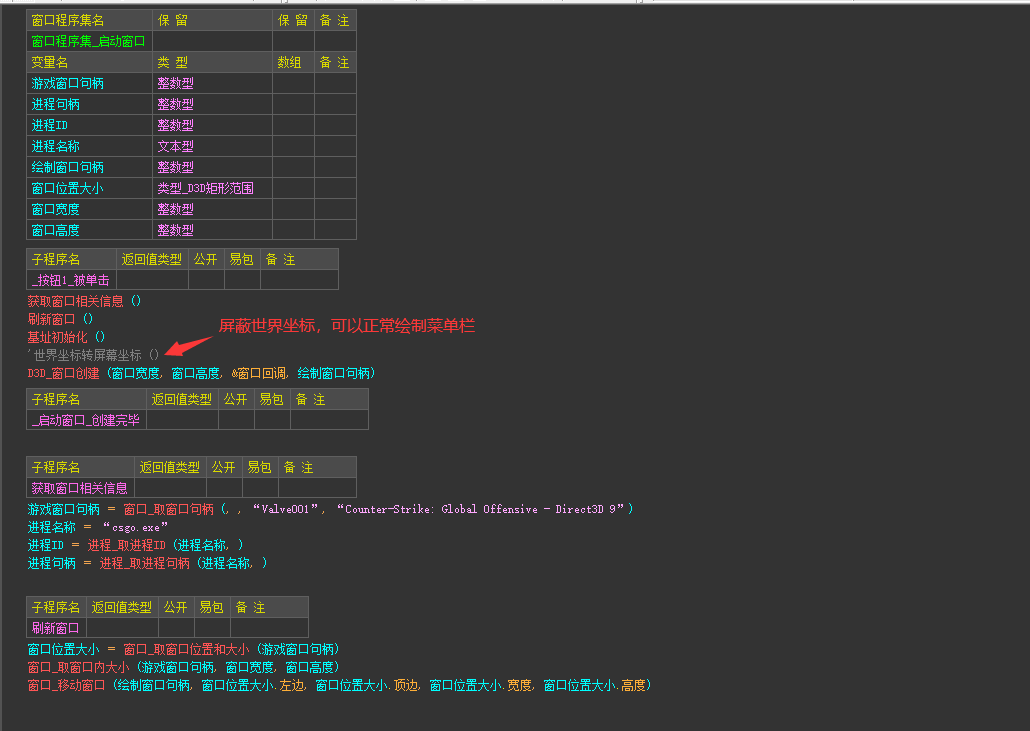Click the 公开 cell of _按钮1_被单击
This screenshot has width=1030, height=731.
pos(206,280)
